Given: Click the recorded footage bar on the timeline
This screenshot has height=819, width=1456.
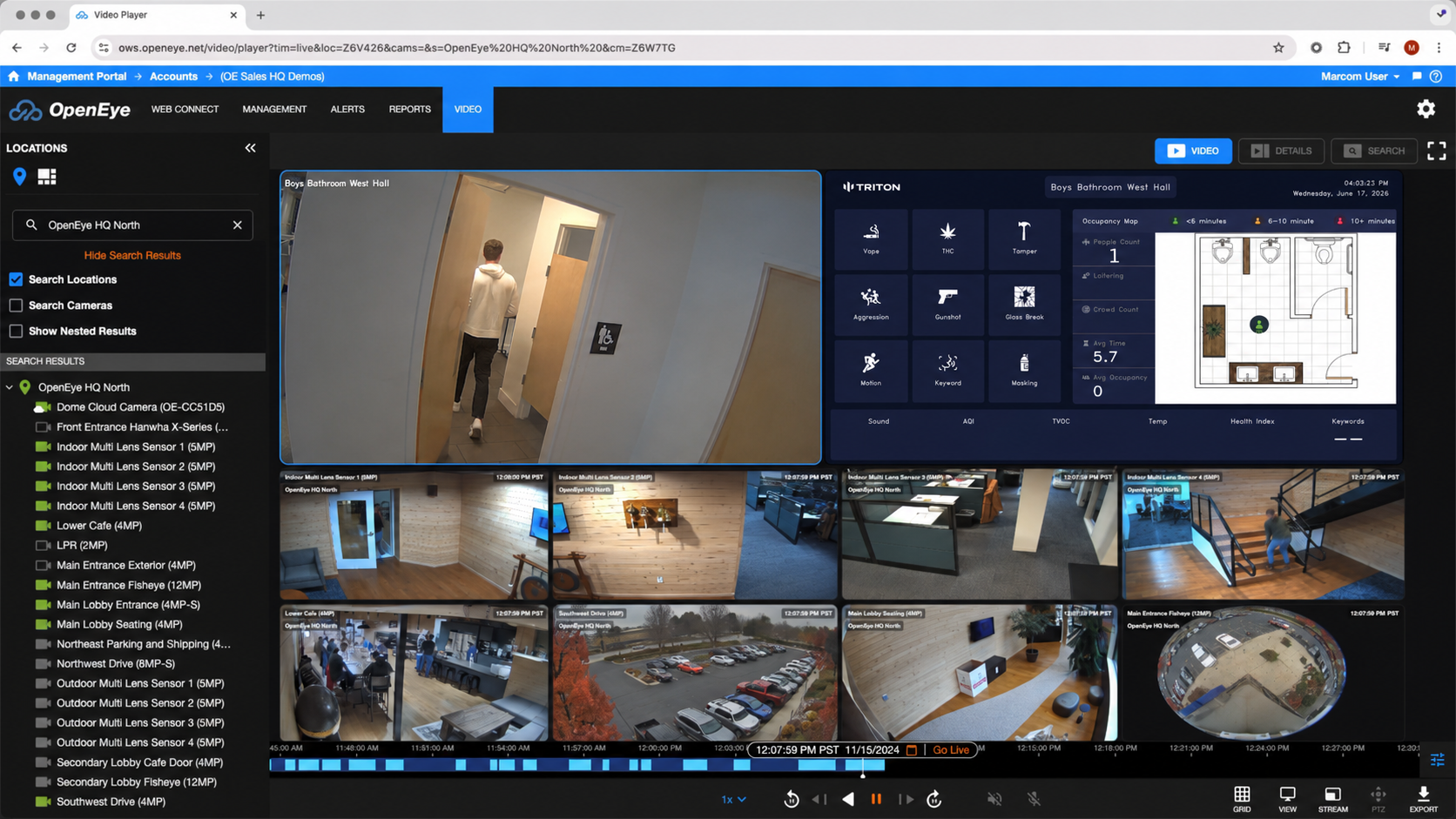Looking at the screenshot, I should (x=576, y=765).
